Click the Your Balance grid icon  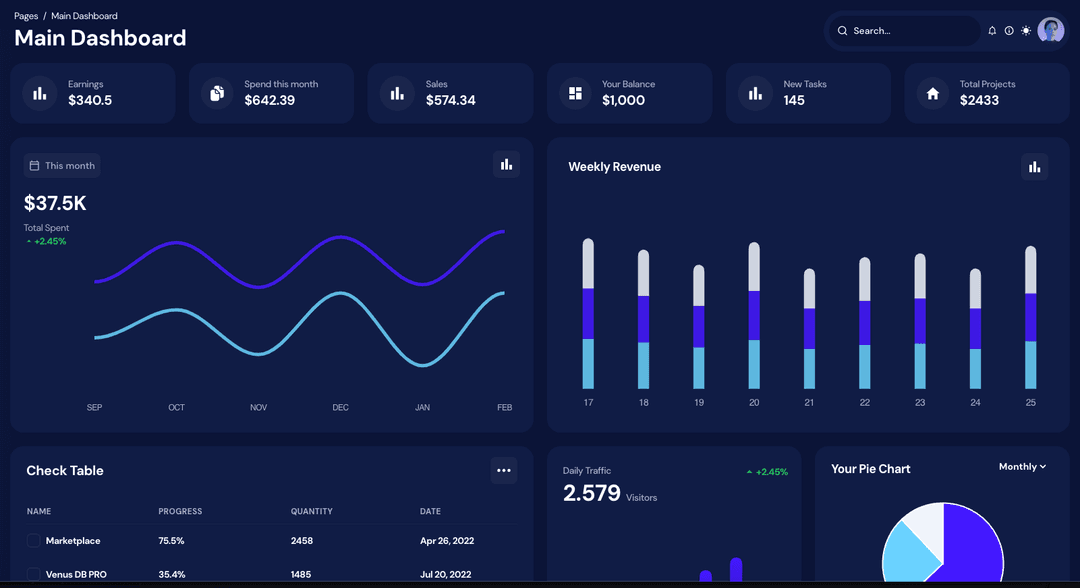[x=575, y=93]
